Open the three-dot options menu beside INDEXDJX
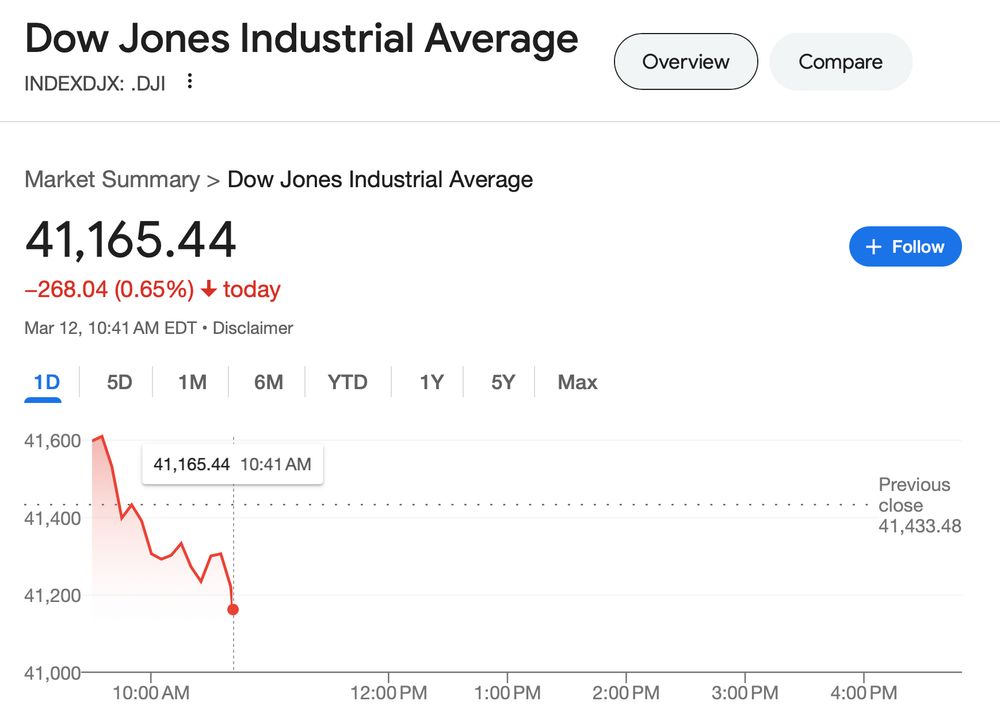This screenshot has height=715, width=1000. 189,82
